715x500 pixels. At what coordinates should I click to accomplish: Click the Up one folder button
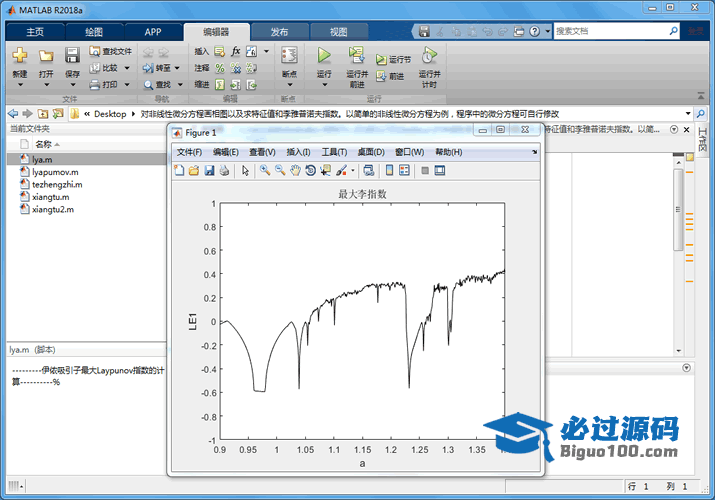click(x=43, y=113)
